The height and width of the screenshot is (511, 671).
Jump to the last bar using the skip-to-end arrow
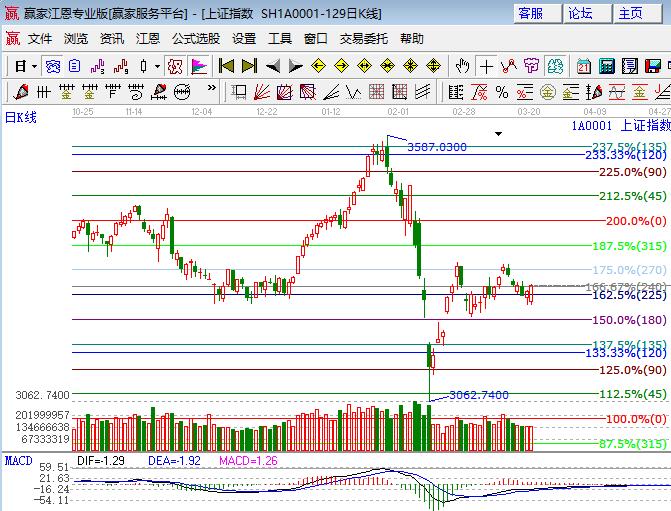pyautogui.click(x=249, y=66)
